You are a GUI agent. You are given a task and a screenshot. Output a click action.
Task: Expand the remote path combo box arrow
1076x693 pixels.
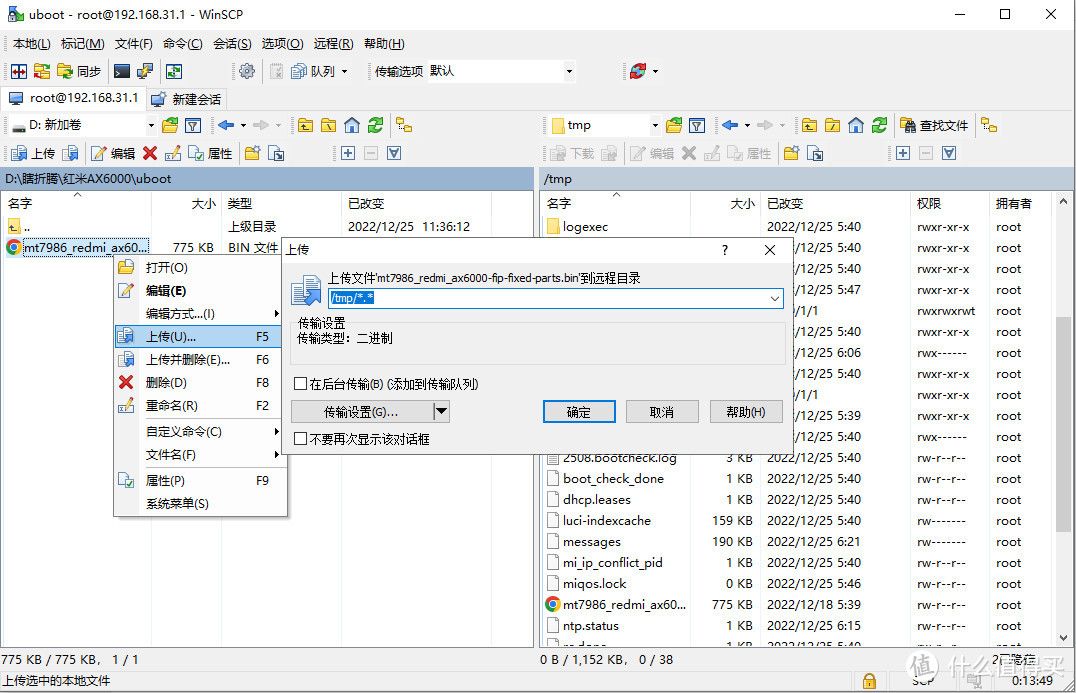(x=774, y=298)
